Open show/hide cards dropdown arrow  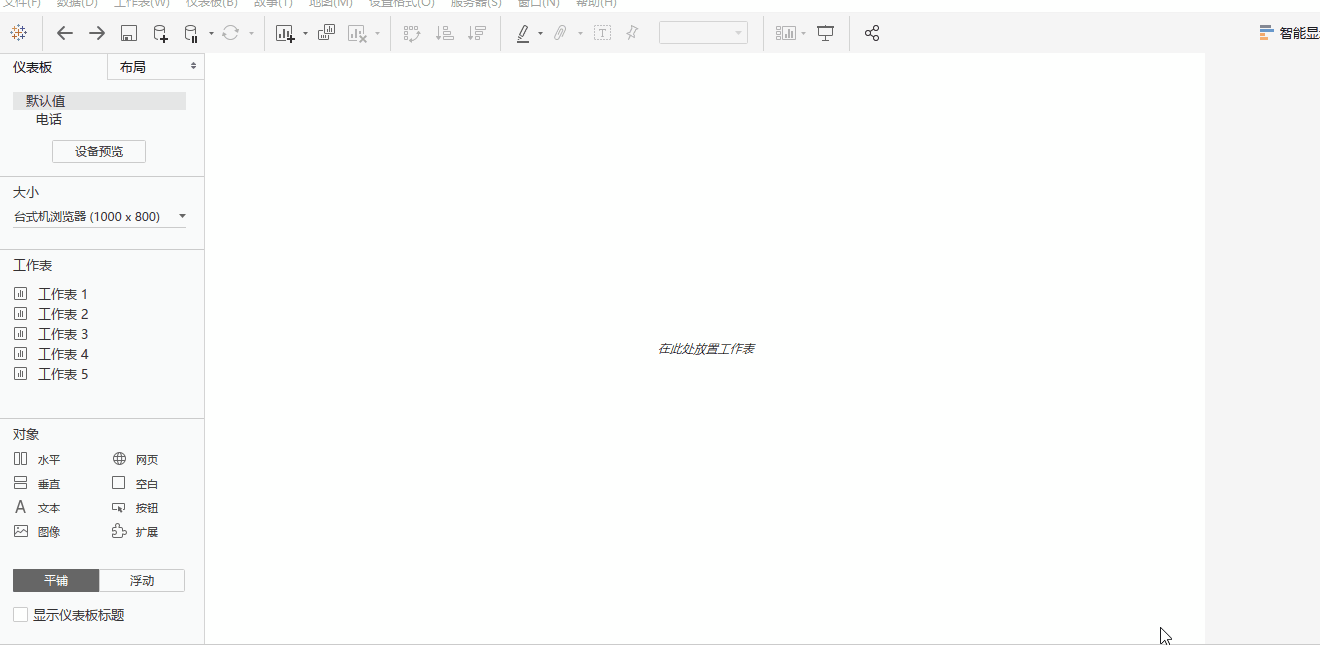pyautogui.click(x=803, y=33)
